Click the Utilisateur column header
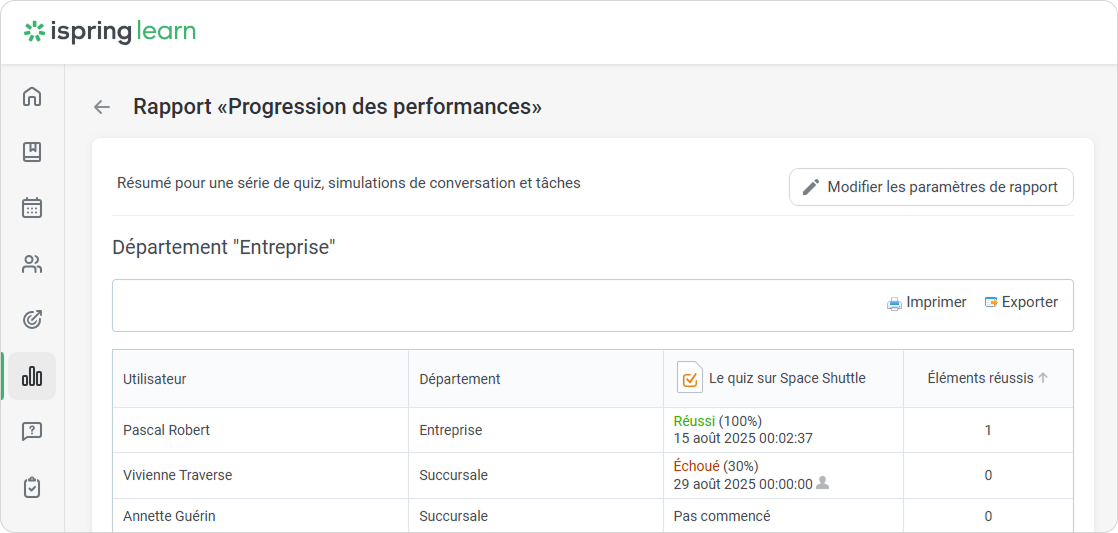1118x533 pixels. 155,379
